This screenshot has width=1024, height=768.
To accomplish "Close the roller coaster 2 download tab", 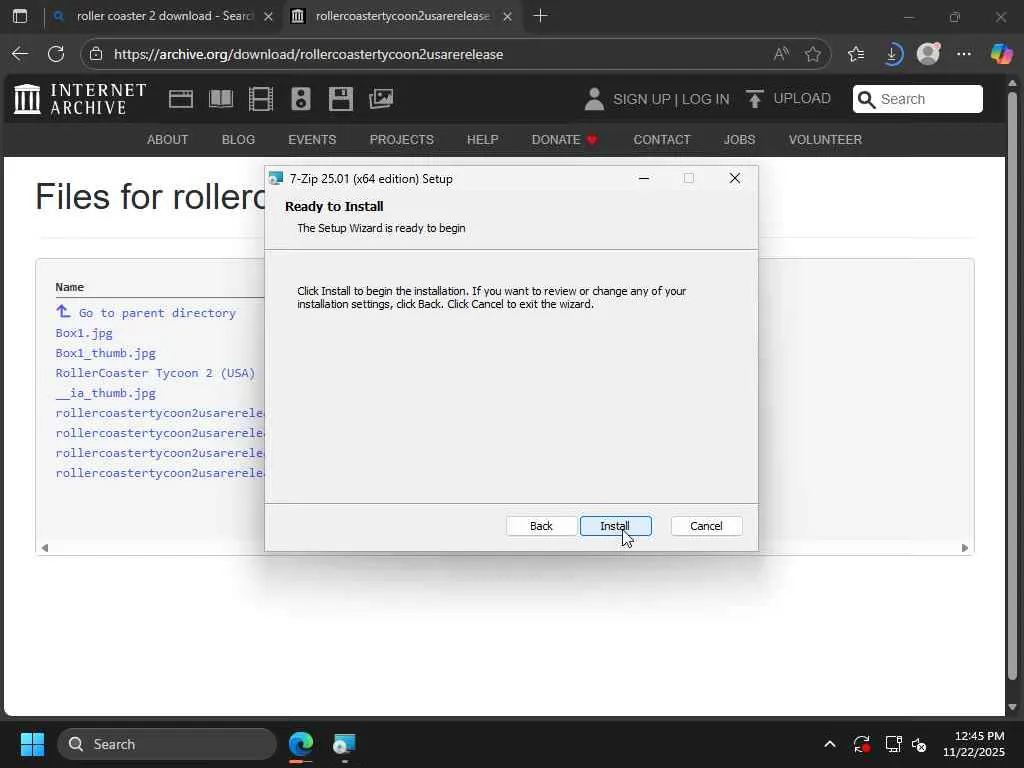I will pyautogui.click(x=268, y=16).
